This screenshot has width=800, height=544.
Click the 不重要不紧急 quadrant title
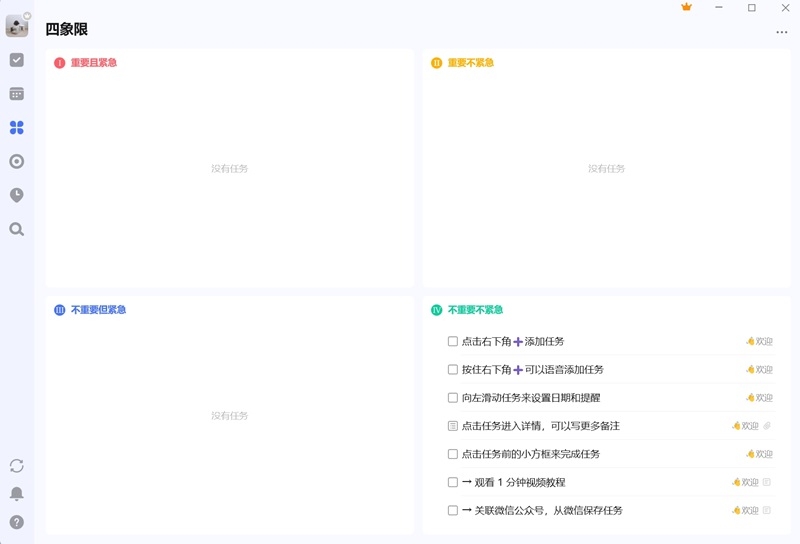[x=476, y=310]
